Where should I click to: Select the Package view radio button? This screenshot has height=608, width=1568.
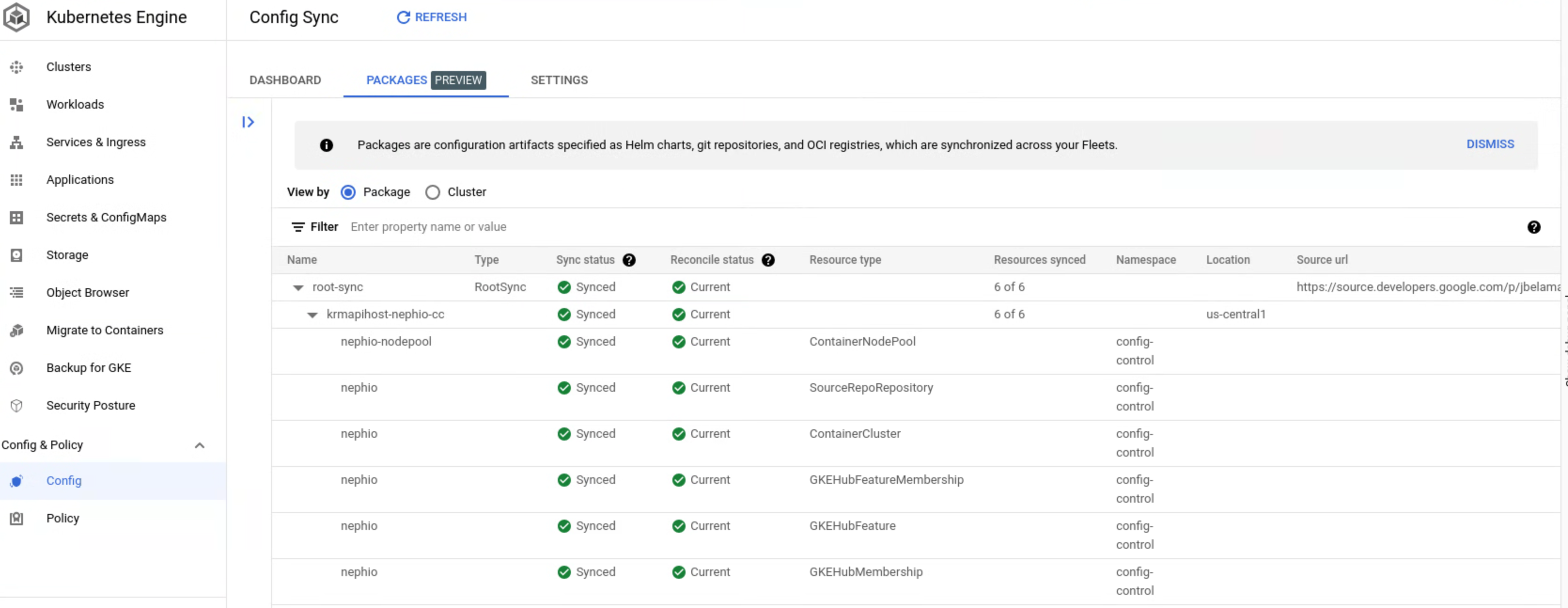click(x=348, y=192)
